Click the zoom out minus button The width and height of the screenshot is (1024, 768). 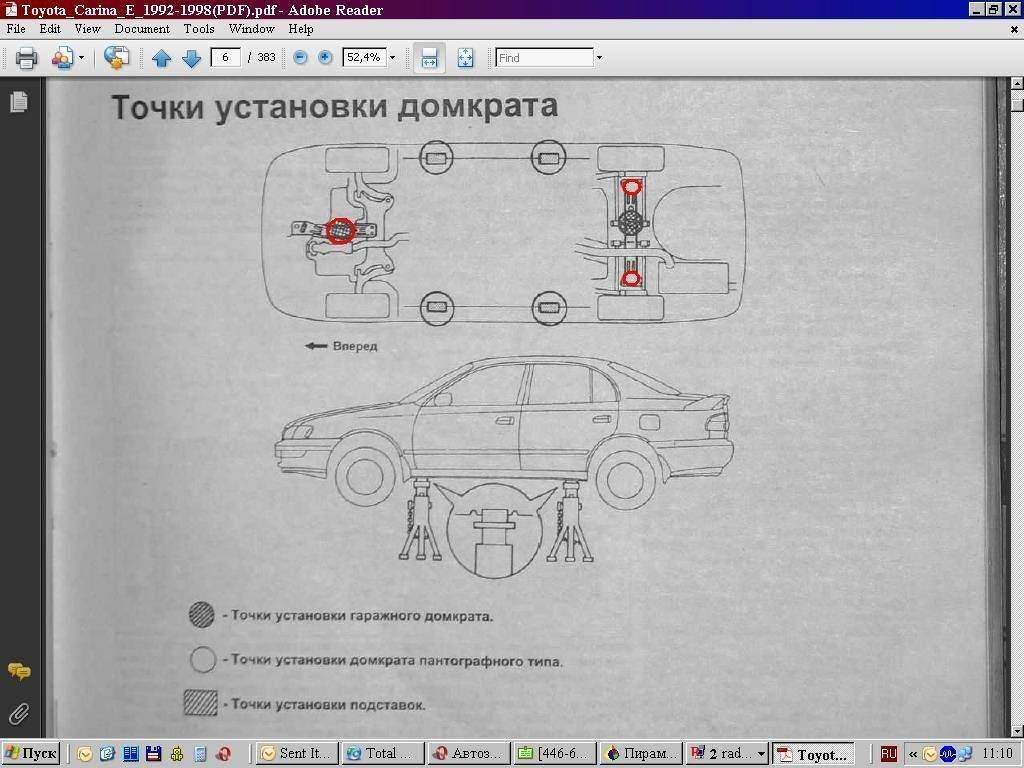pyautogui.click(x=300, y=58)
